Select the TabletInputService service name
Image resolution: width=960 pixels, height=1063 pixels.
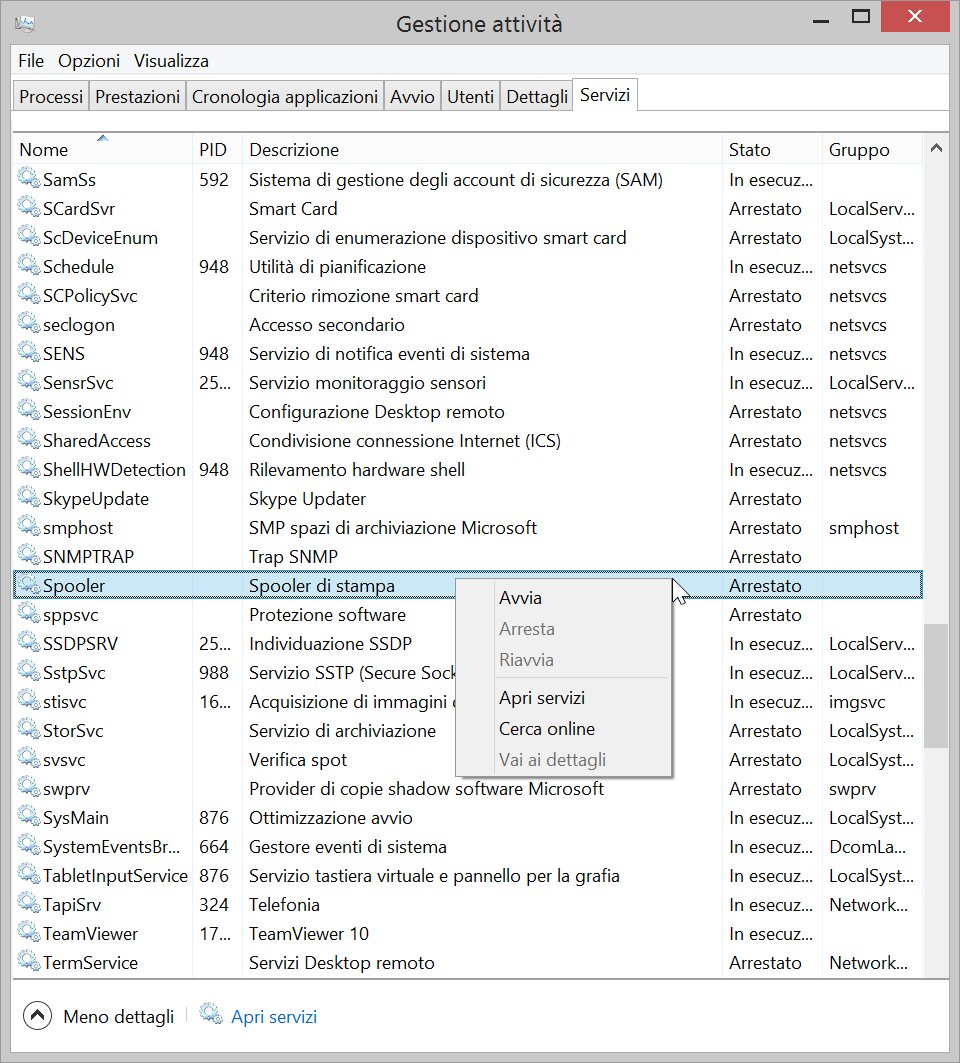click(x=115, y=876)
